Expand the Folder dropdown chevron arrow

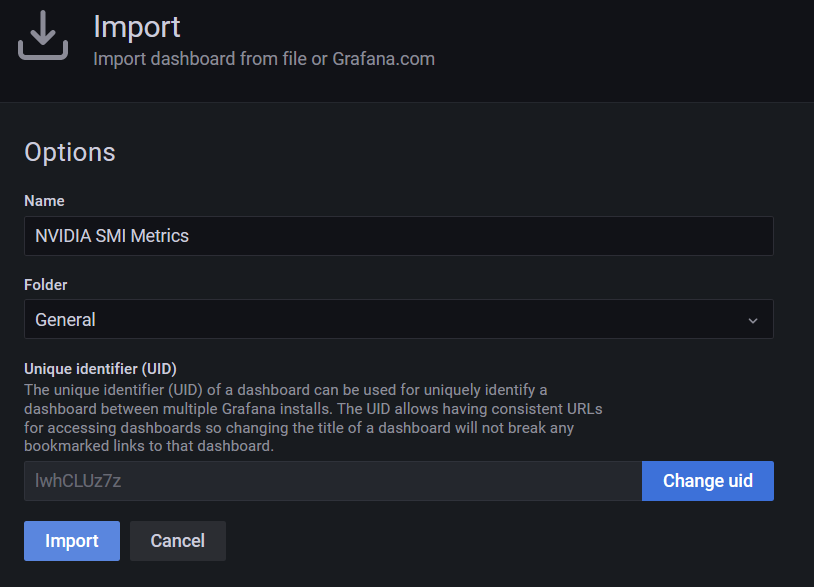[x=753, y=321]
